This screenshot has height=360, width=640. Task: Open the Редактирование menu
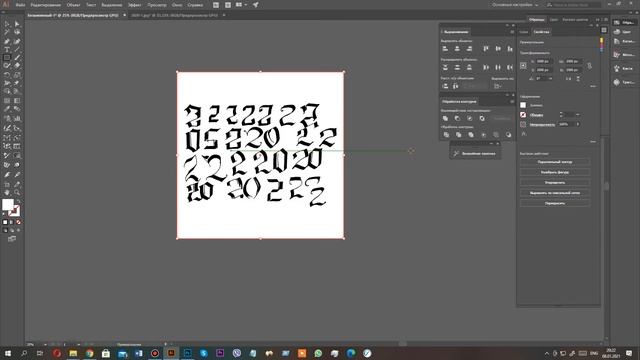46,5
